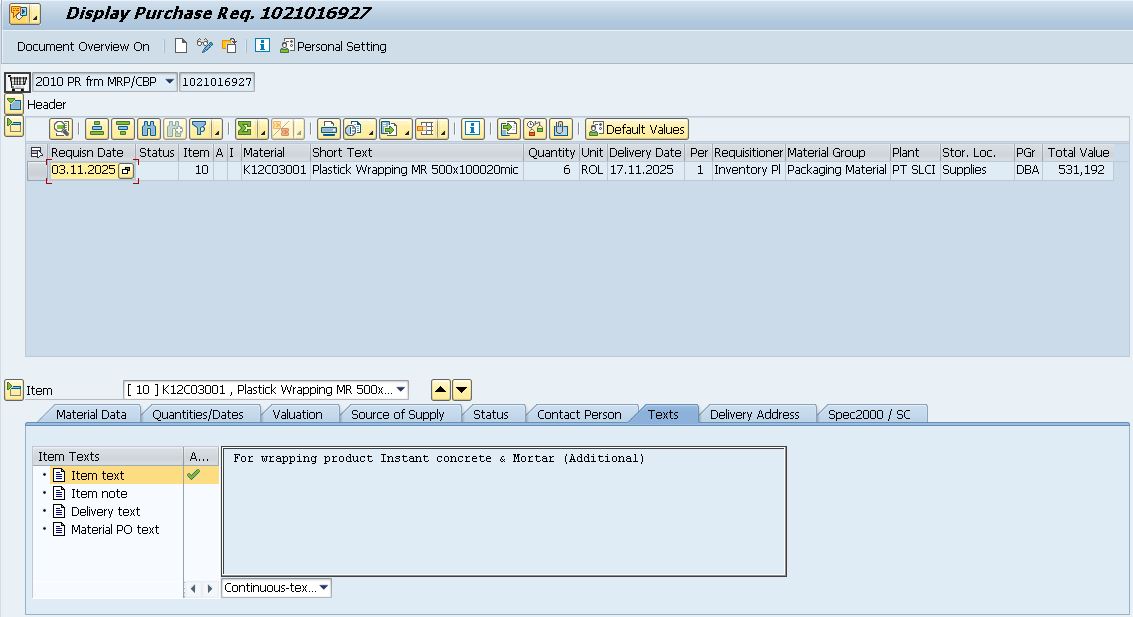Click the Find binoculars icon
1133x617 pixels.
click(x=149, y=129)
